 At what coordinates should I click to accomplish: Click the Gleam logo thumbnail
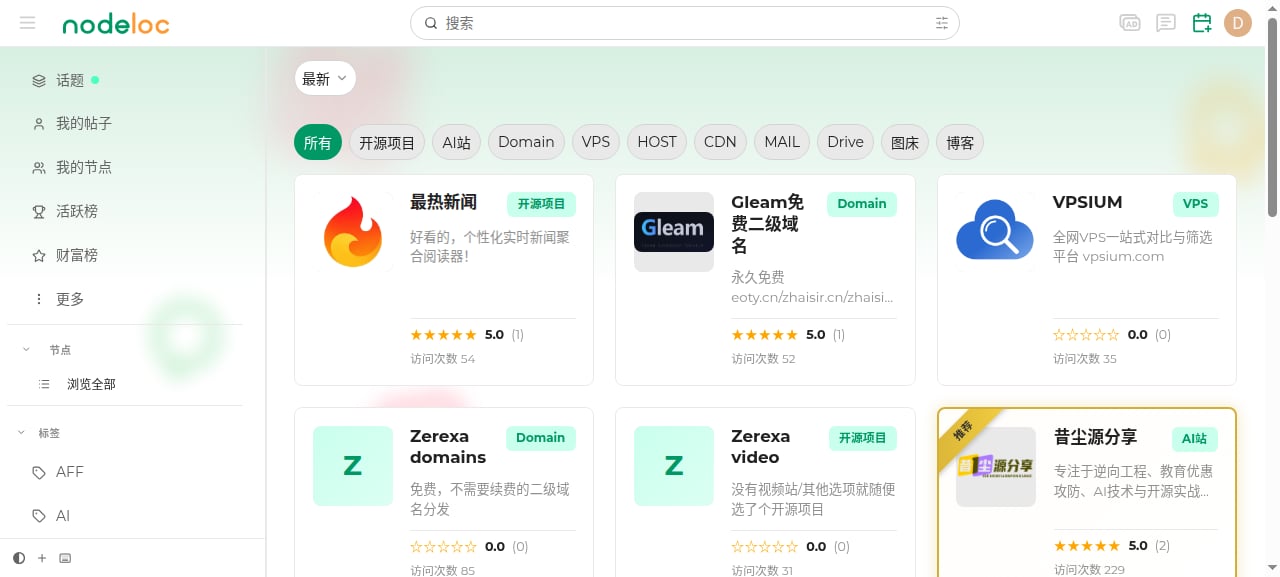[x=674, y=232]
